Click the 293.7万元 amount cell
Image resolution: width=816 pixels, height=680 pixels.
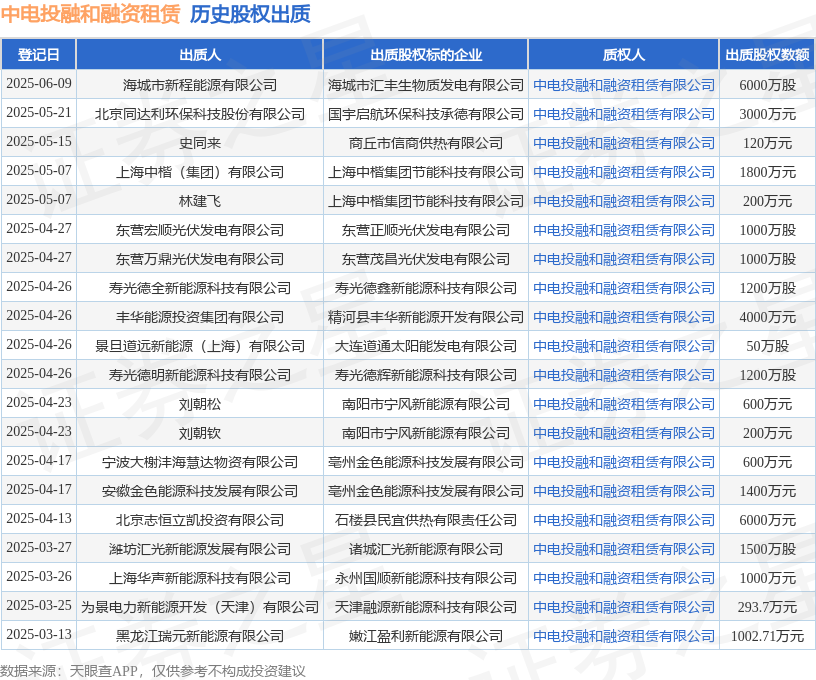768,607
